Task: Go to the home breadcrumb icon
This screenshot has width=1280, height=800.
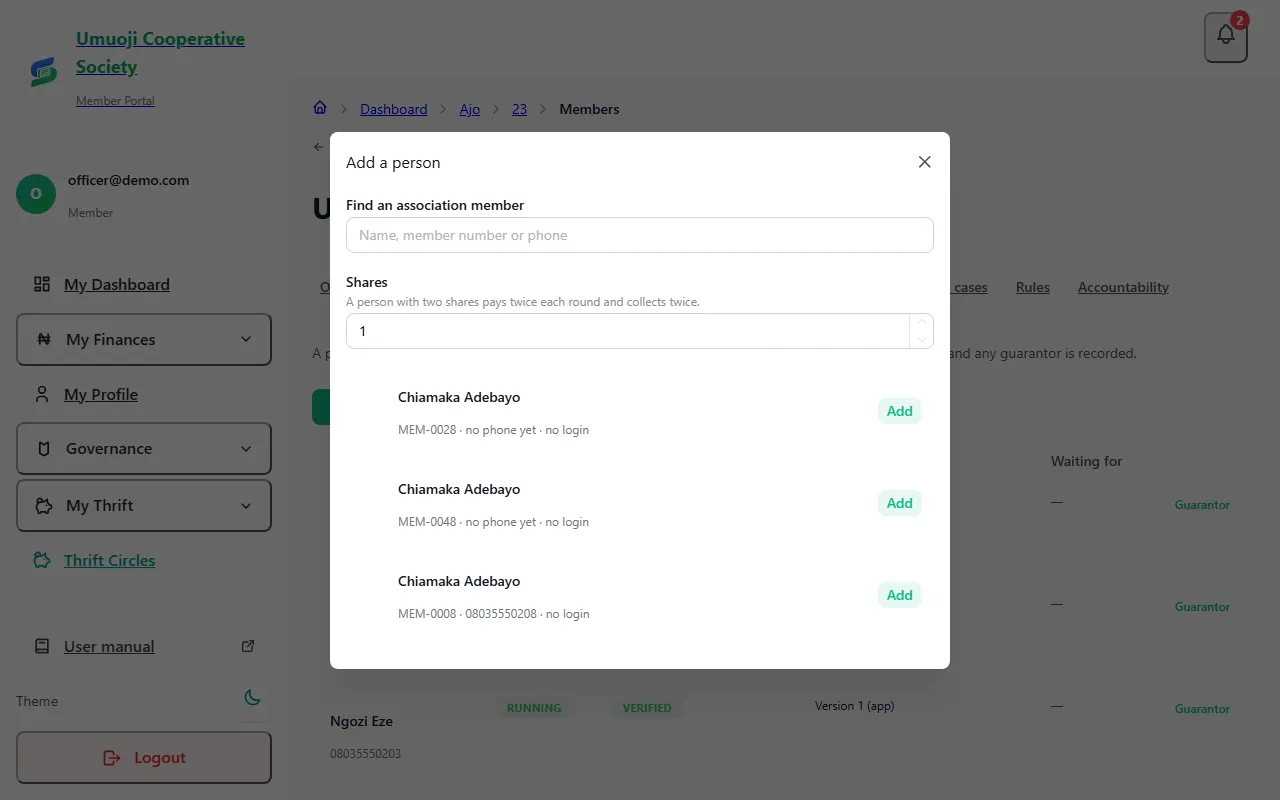Action: (320, 108)
